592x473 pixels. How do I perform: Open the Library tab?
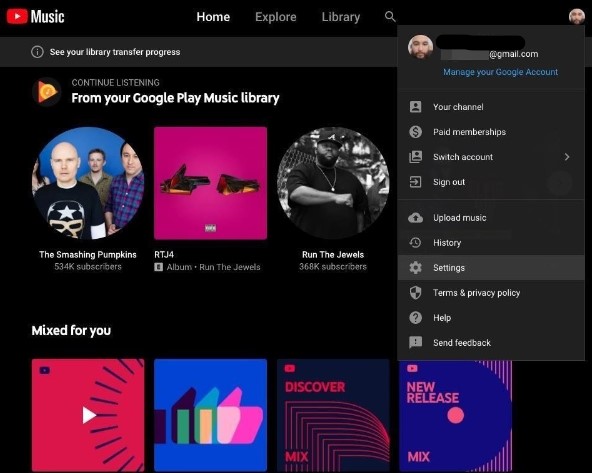(x=341, y=17)
